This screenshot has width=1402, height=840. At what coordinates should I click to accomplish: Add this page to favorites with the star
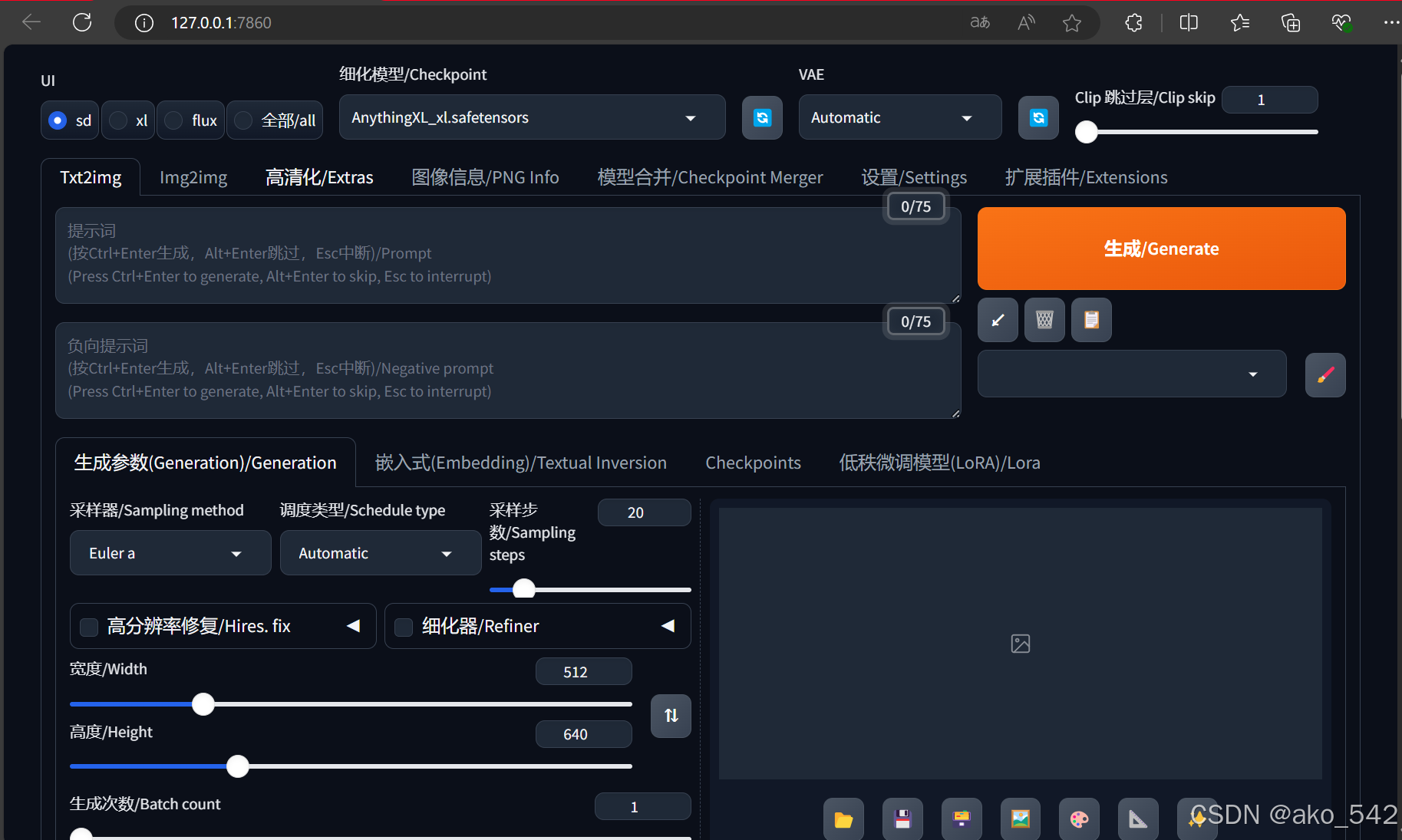click(1072, 23)
